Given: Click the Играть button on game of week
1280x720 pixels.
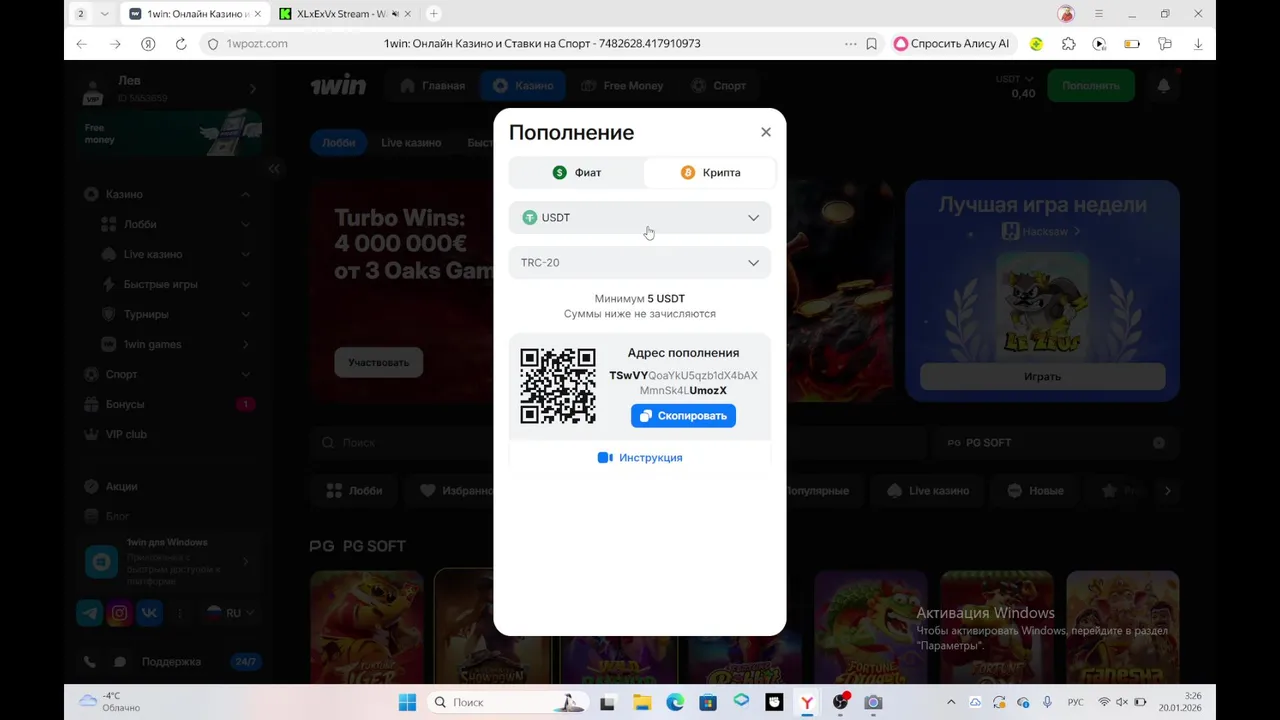Looking at the screenshot, I should click(1042, 376).
